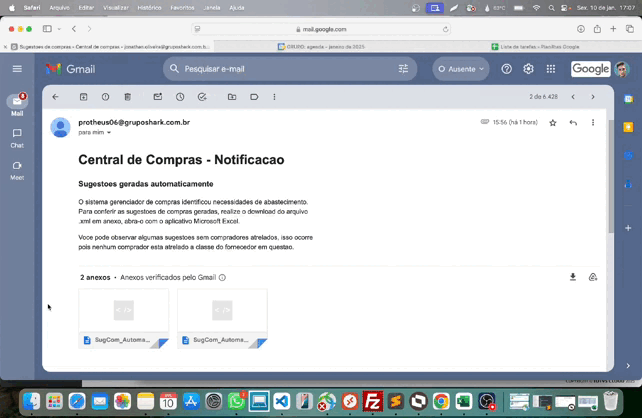Delete the email with trash icon
Screen dimensions: 642x418
(x=127, y=97)
